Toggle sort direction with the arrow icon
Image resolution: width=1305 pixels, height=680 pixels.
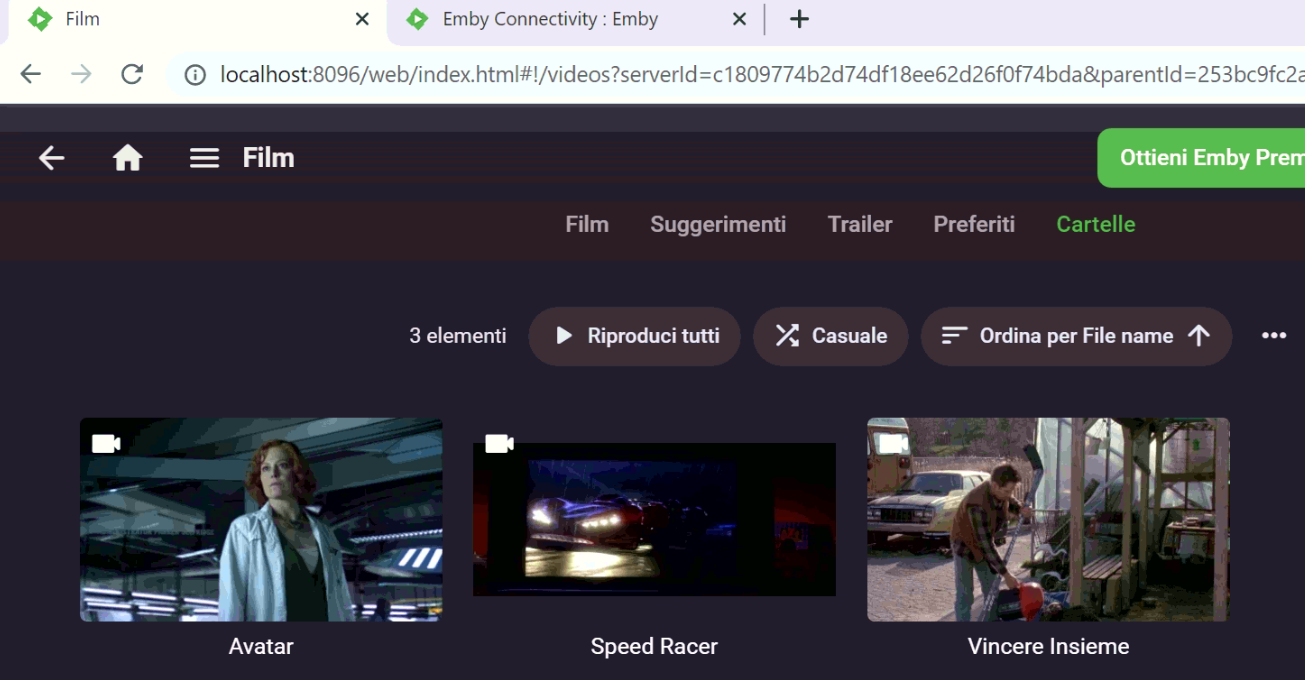pos(1198,336)
